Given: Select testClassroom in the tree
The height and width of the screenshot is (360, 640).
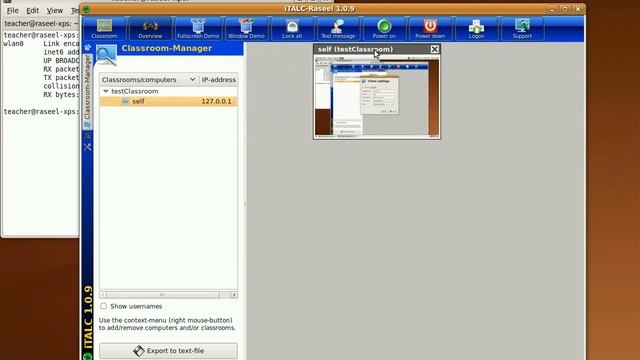Looking at the screenshot, I should tap(135, 91).
